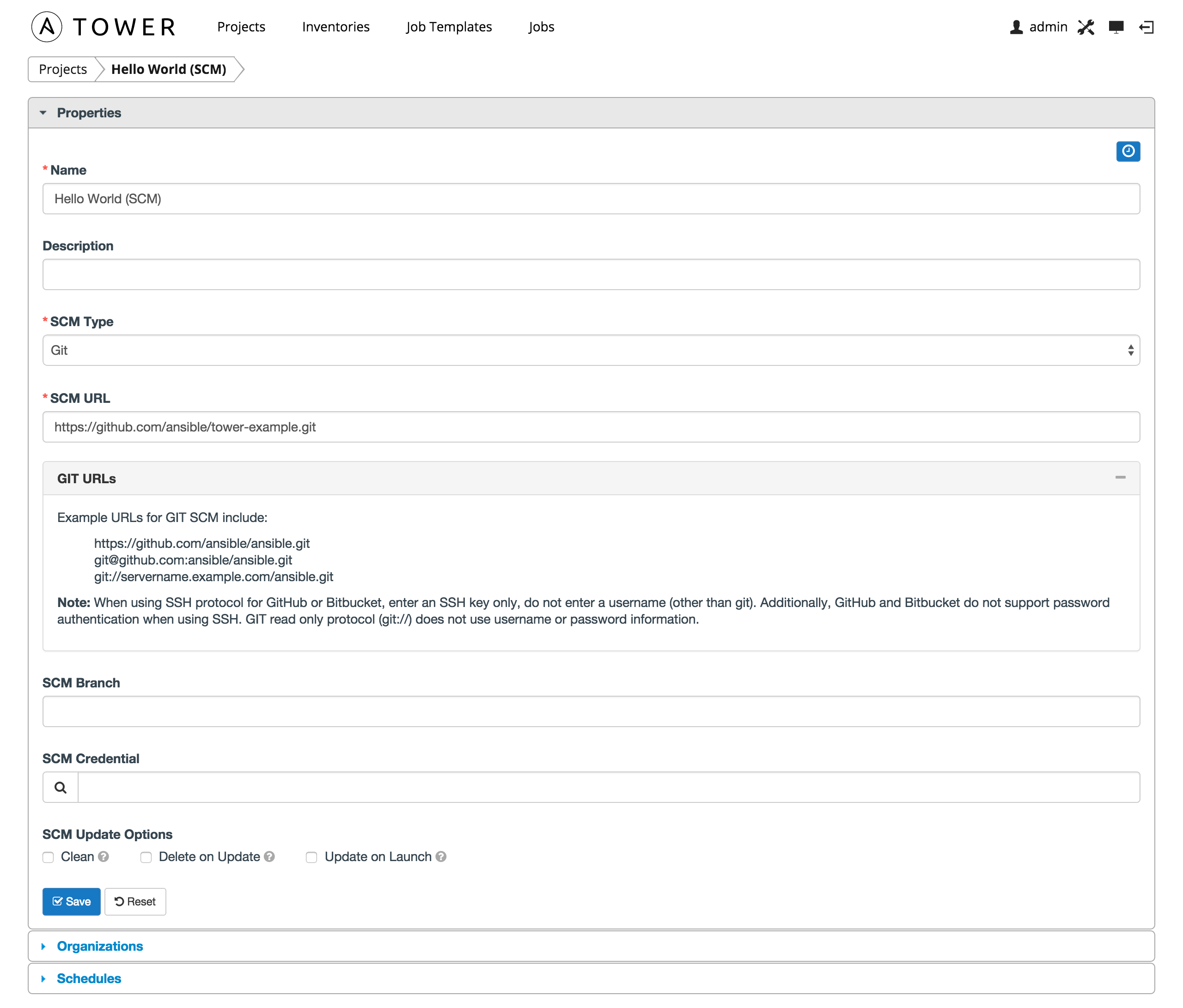Click help icon next to Clean
Screen dimensions: 1183x1008
(x=104, y=857)
